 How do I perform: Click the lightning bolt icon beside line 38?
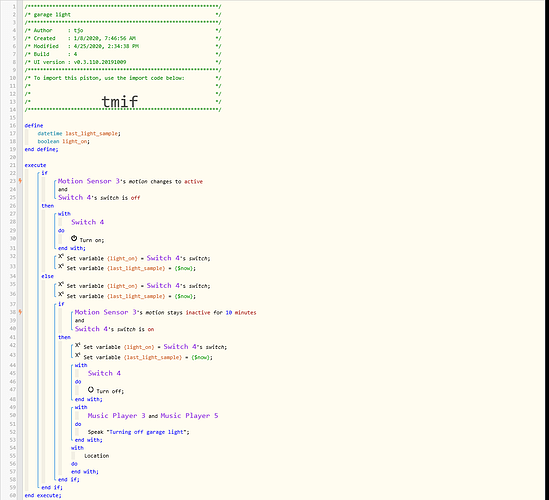pyautogui.click(x=20, y=312)
